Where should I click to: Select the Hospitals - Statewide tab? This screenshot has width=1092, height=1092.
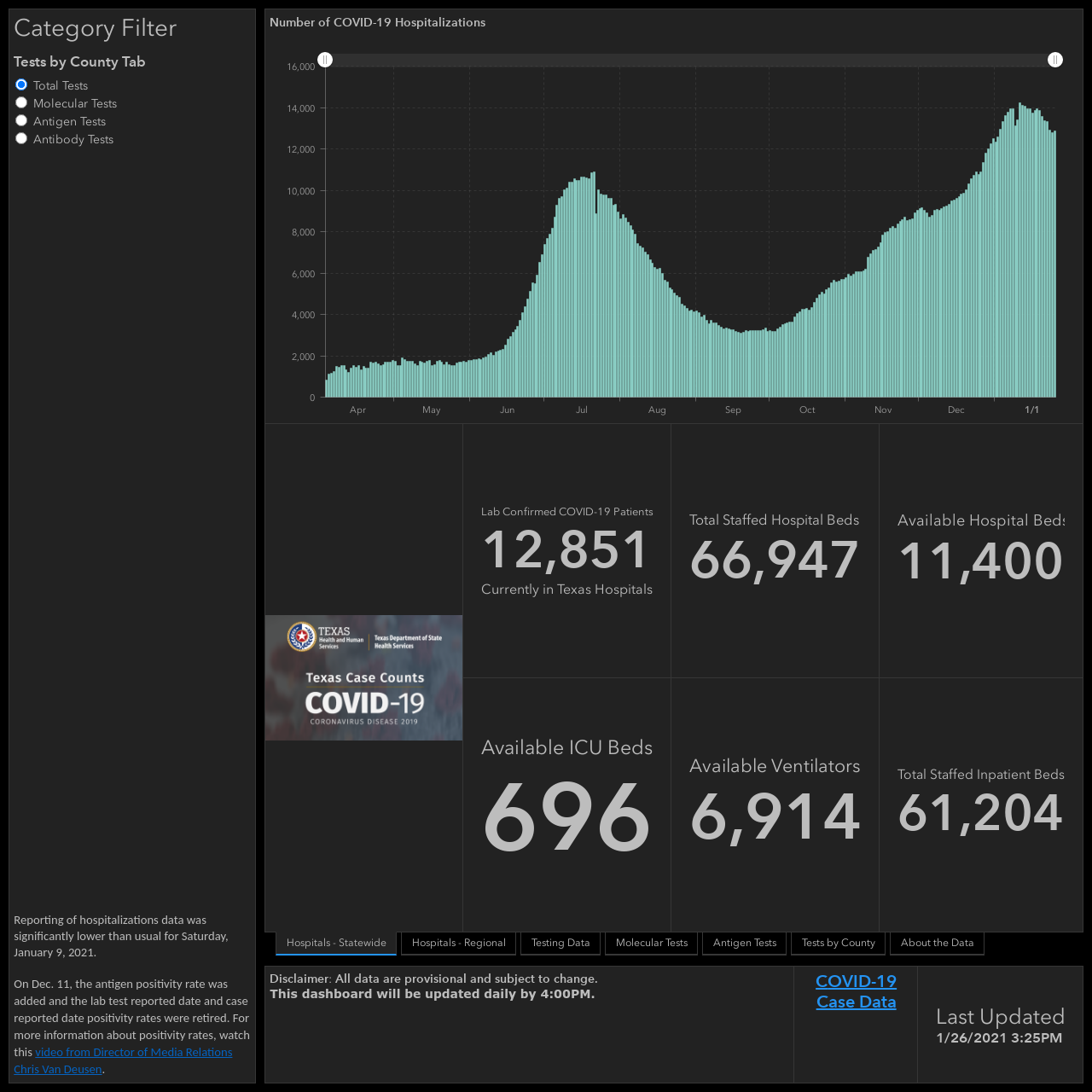336,943
